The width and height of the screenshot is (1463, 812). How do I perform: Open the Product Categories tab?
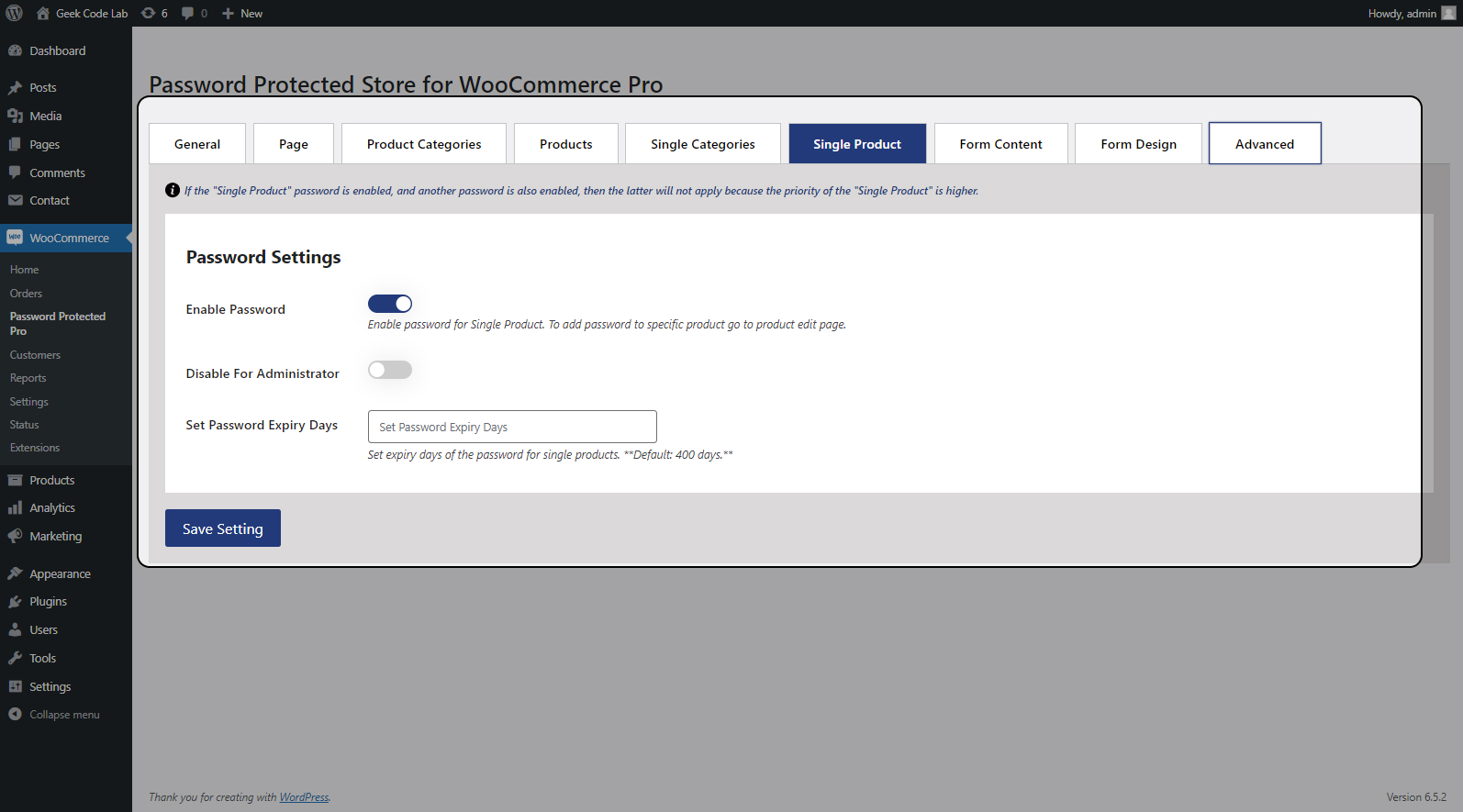click(424, 144)
